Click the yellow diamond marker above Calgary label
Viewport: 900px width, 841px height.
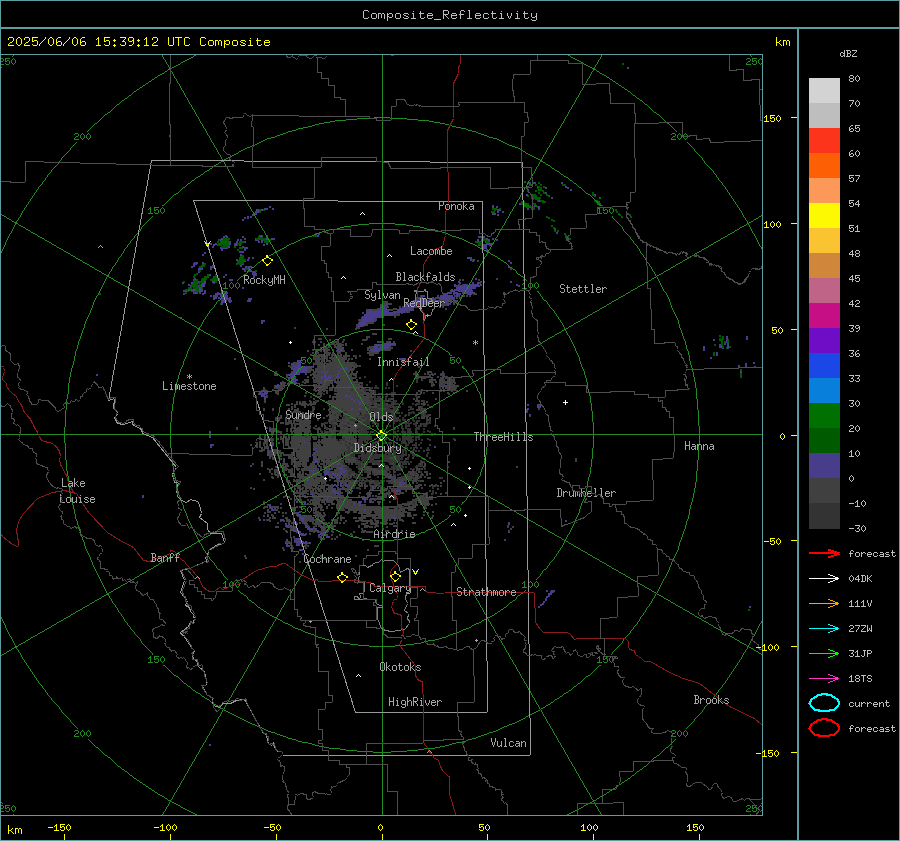(395, 576)
